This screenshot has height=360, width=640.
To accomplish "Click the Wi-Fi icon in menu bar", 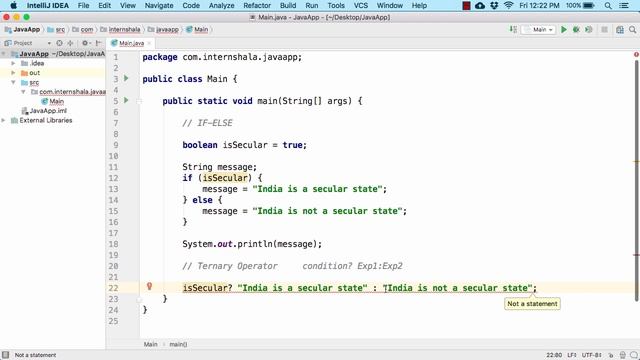I will click(x=508, y=5).
